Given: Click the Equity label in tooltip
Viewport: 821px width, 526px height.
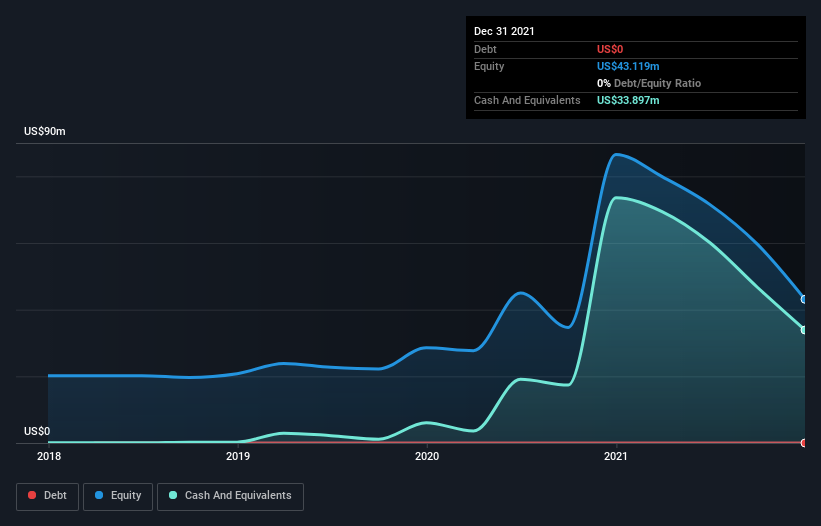Looking at the screenshot, I should (x=489, y=66).
